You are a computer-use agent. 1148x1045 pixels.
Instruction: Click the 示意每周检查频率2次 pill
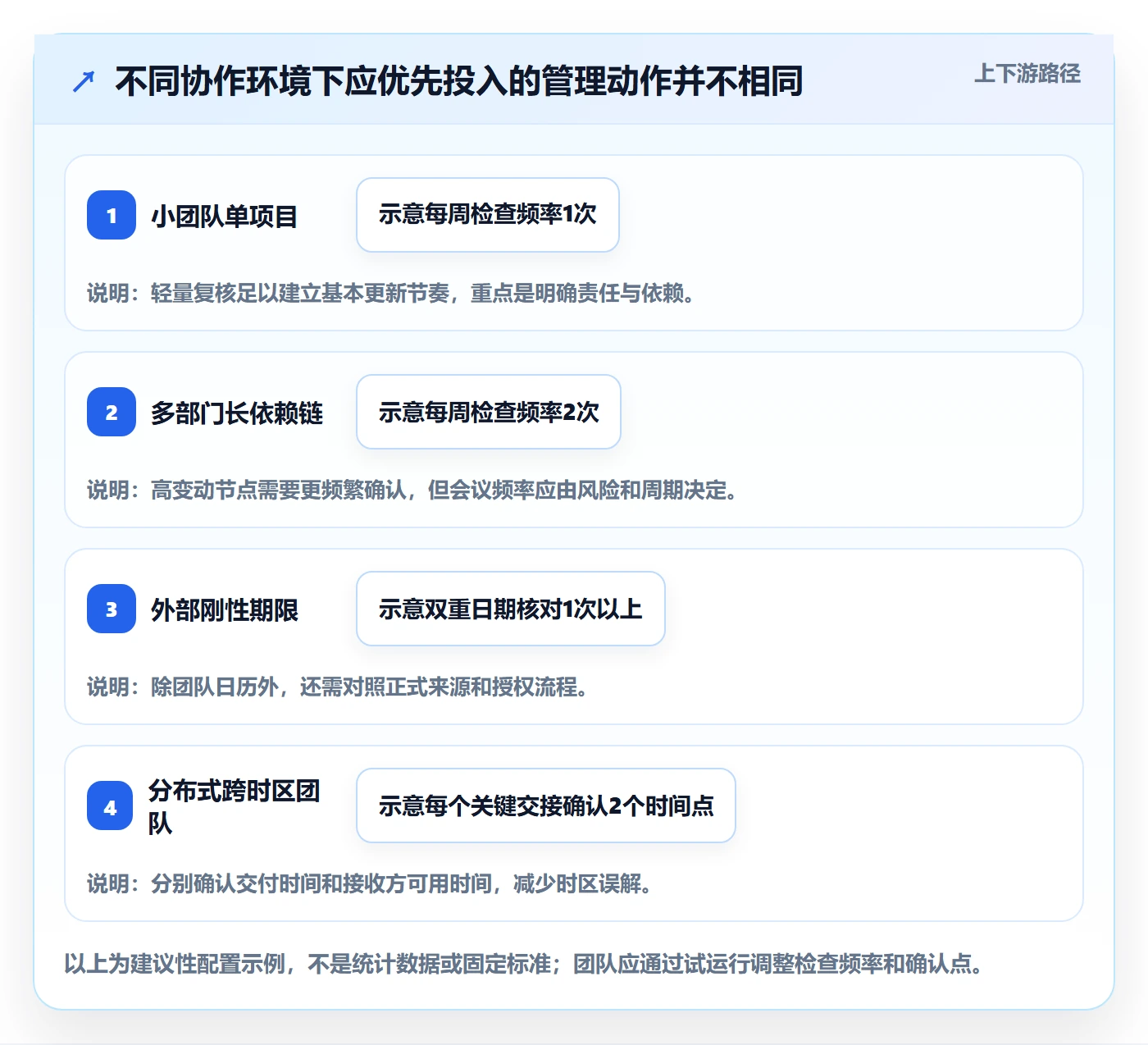(x=489, y=412)
